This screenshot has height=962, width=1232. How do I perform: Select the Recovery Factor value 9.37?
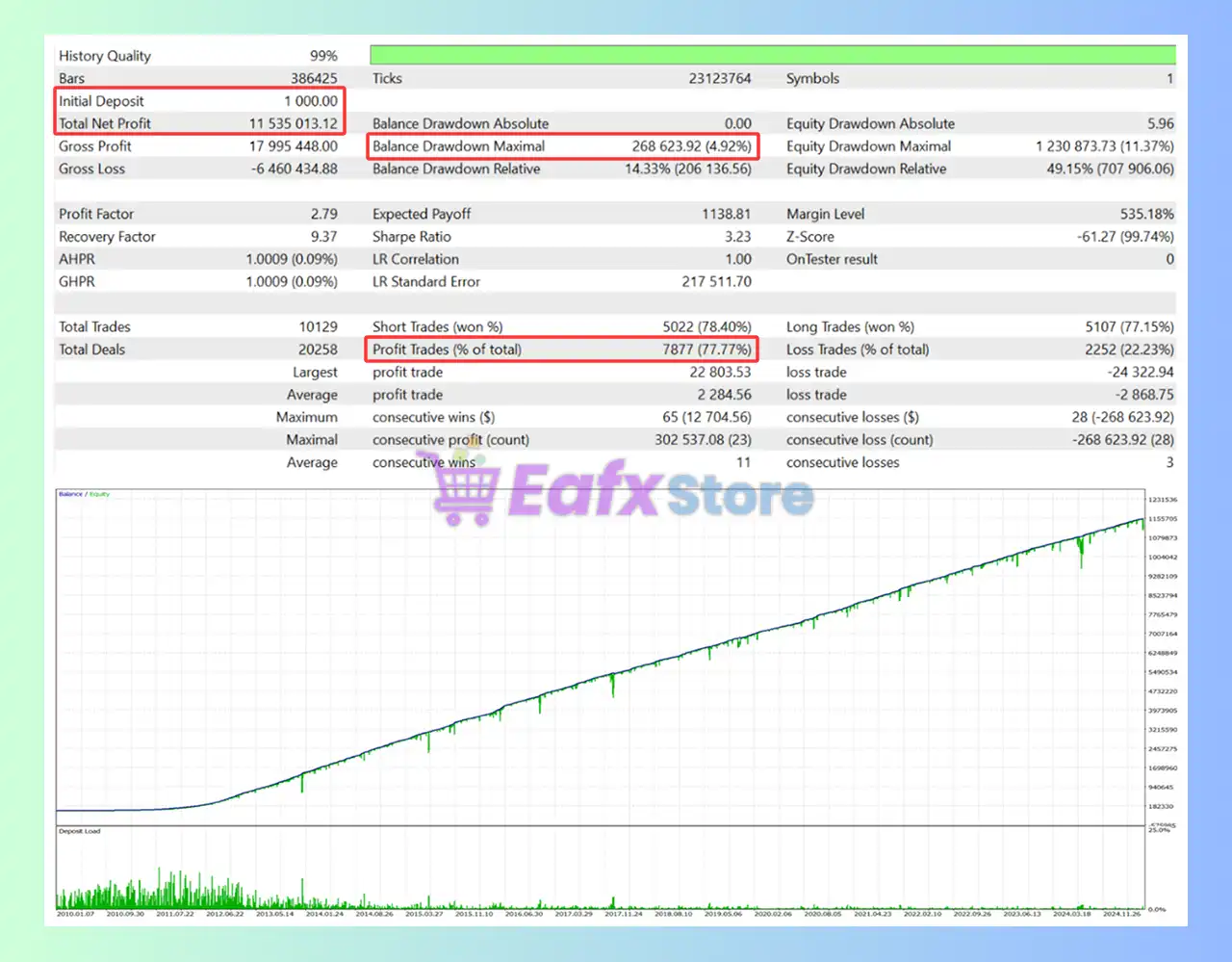(x=323, y=237)
